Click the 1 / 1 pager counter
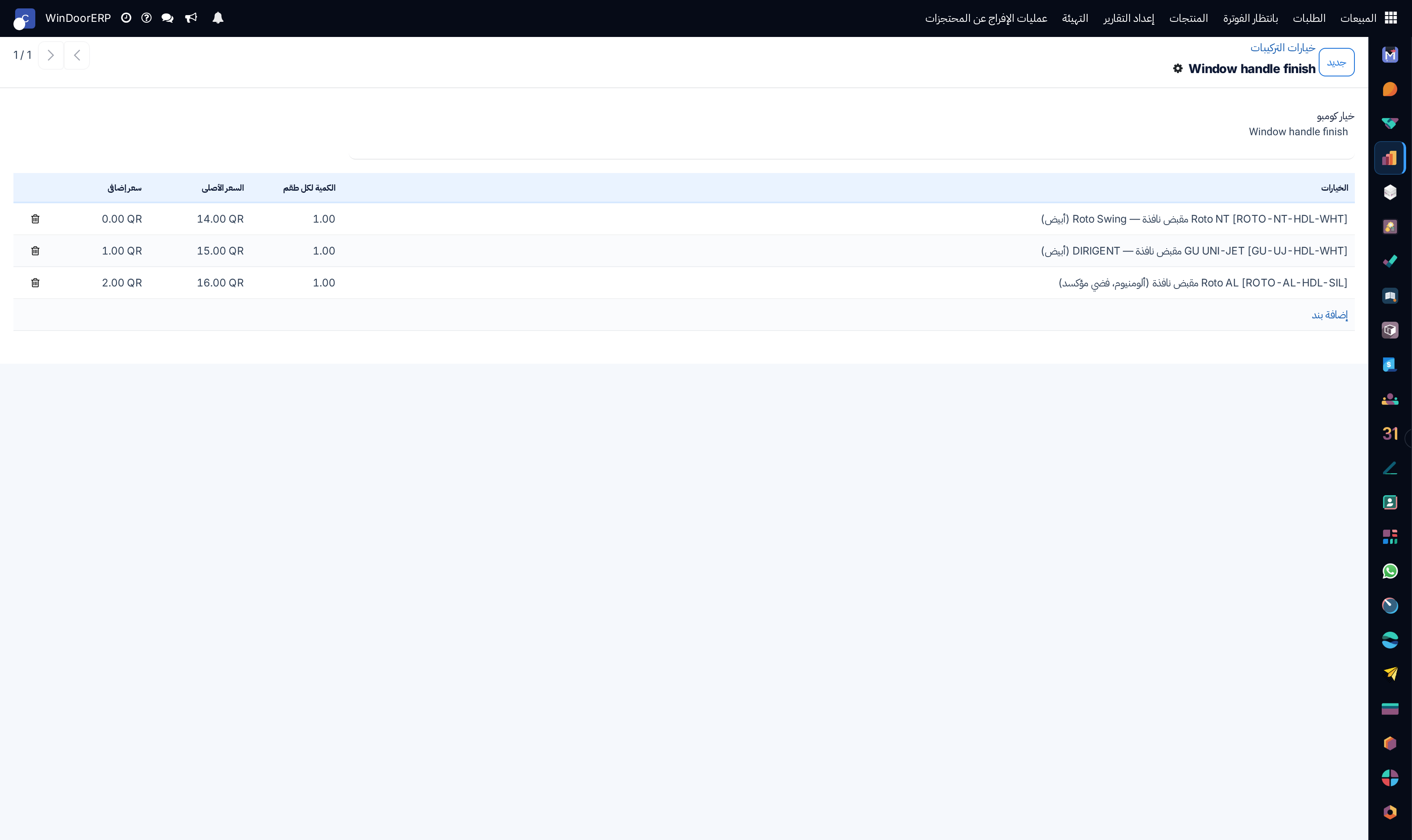The image size is (1412, 840). coord(22,55)
